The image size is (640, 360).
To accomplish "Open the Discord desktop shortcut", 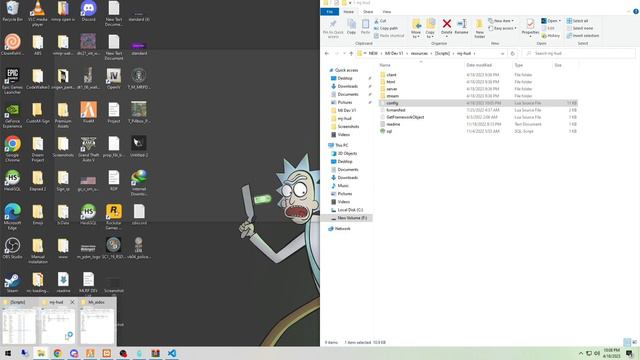I will coord(88,12).
